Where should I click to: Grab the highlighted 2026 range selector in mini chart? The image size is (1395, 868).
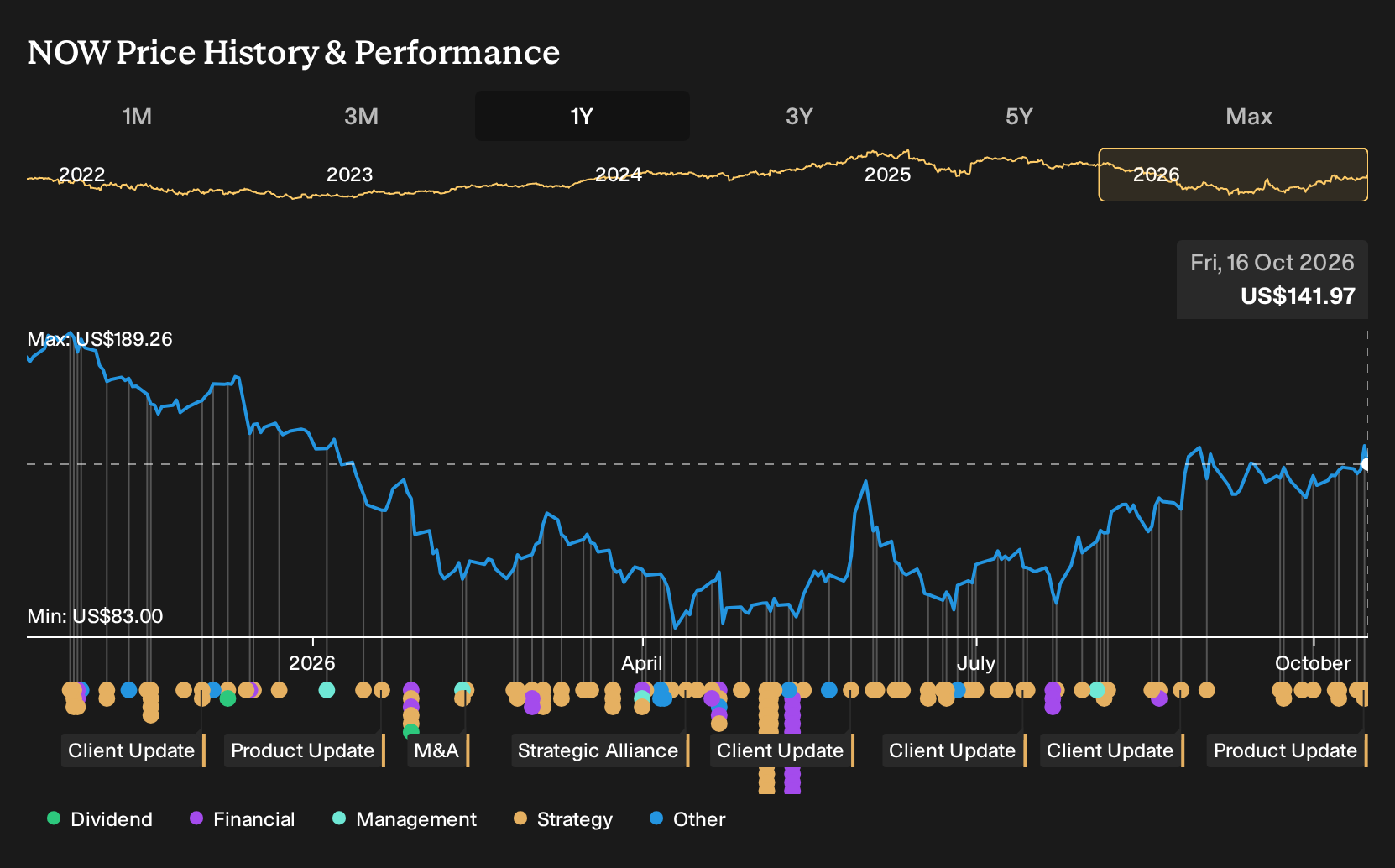tap(1233, 175)
